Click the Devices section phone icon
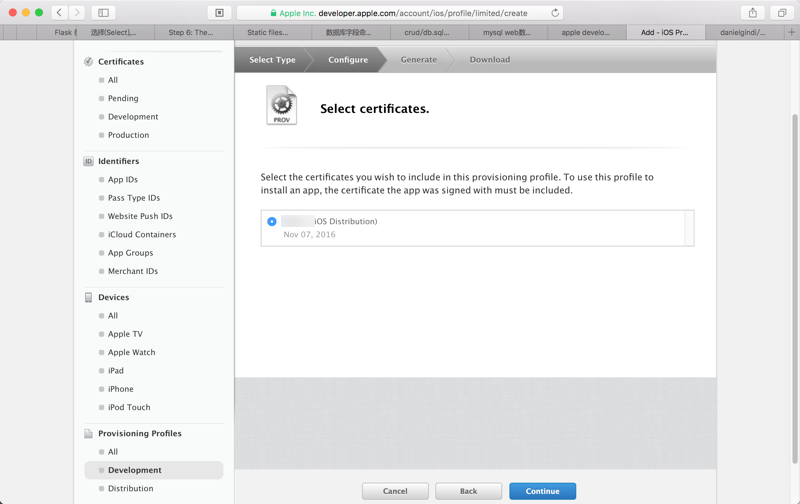The image size is (800, 504). pos(88,297)
